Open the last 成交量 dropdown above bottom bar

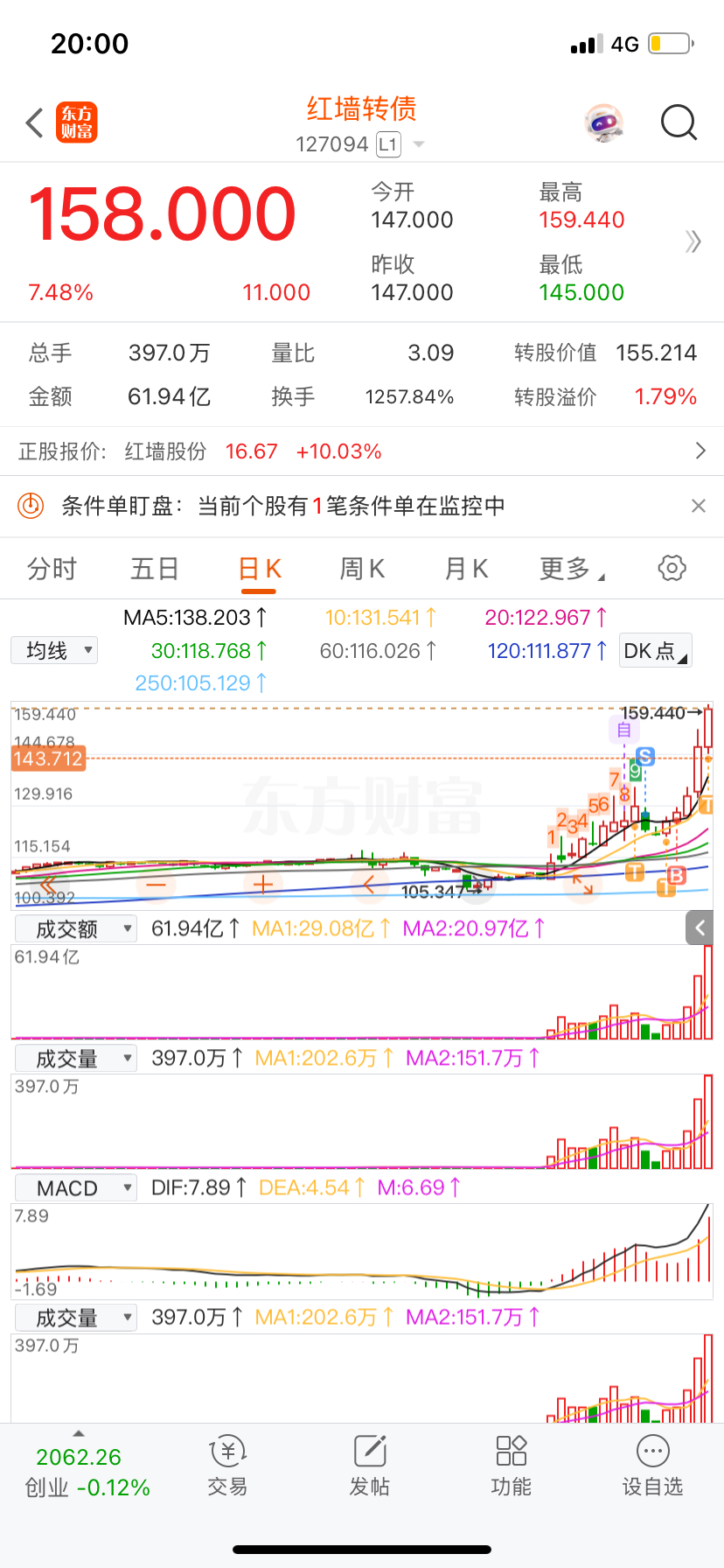click(75, 1317)
